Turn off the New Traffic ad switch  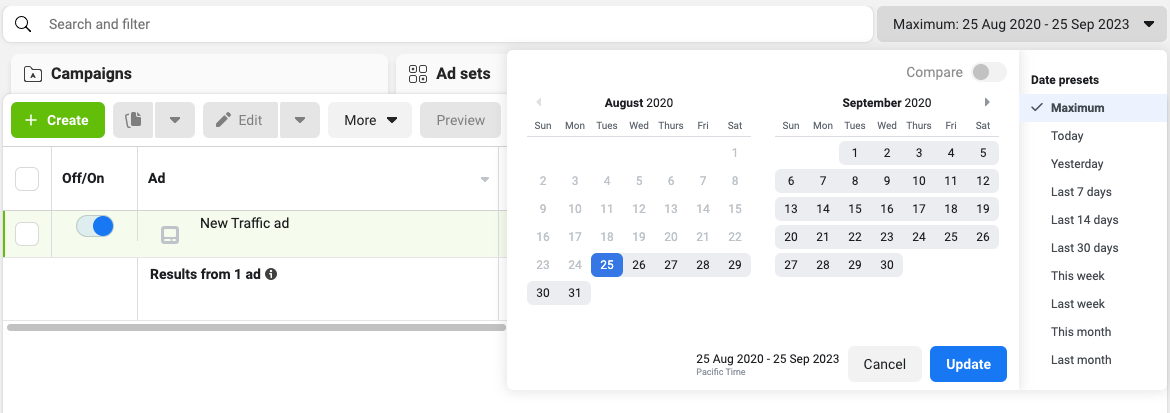click(95, 227)
